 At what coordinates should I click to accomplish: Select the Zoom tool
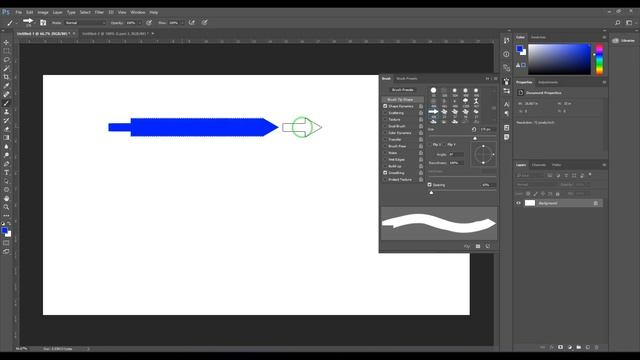(6, 207)
